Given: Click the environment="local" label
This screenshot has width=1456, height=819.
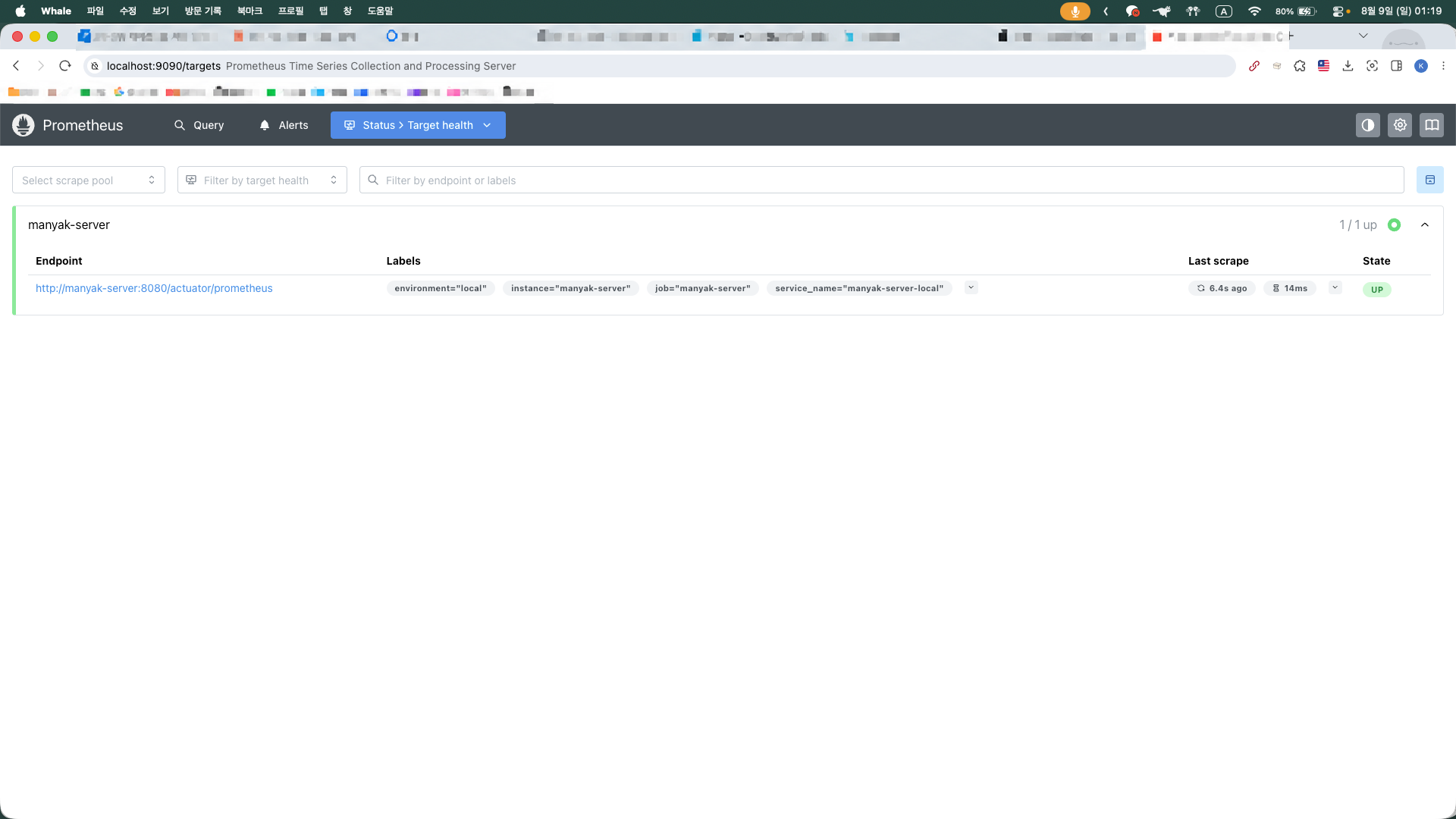Looking at the screenshot, I should pyautogui.click(x=441, y=288).
